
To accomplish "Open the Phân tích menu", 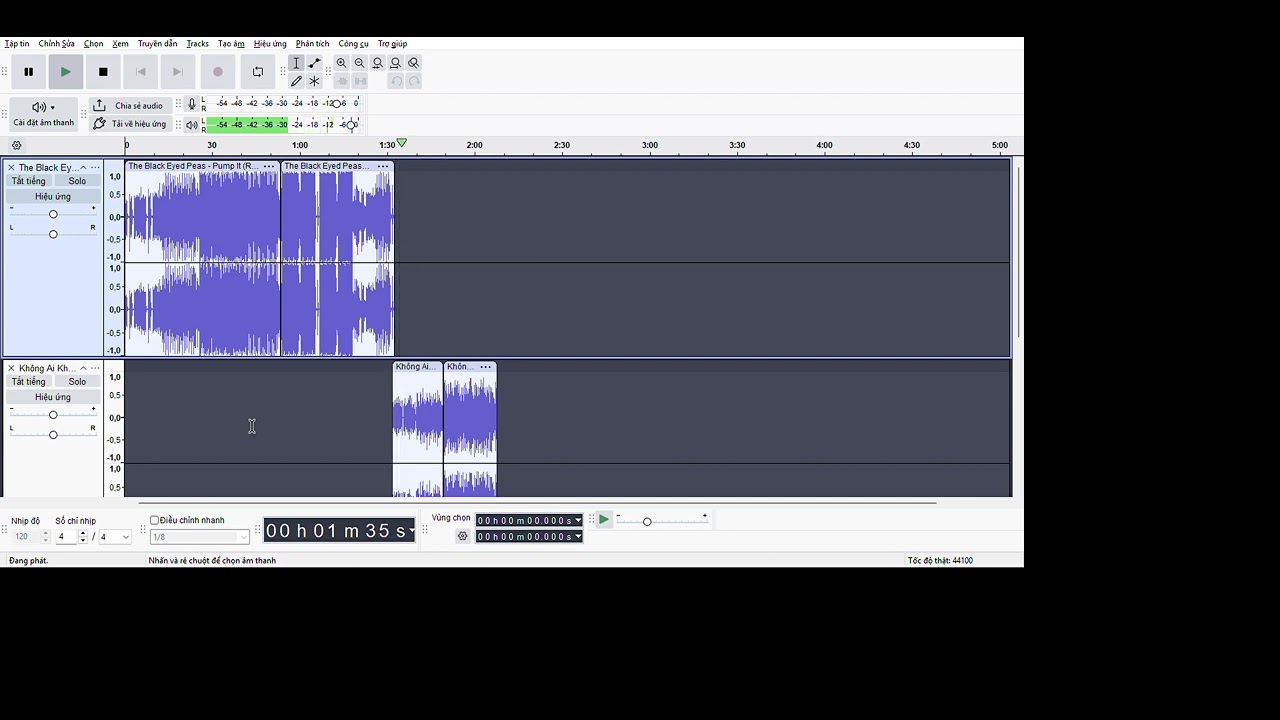I will pyautogui.click(x=312, y=44).
